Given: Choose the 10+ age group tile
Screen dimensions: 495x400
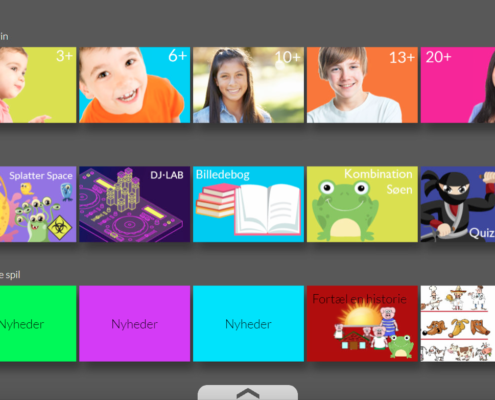Looking at the screenshot, I should (248, 85).
